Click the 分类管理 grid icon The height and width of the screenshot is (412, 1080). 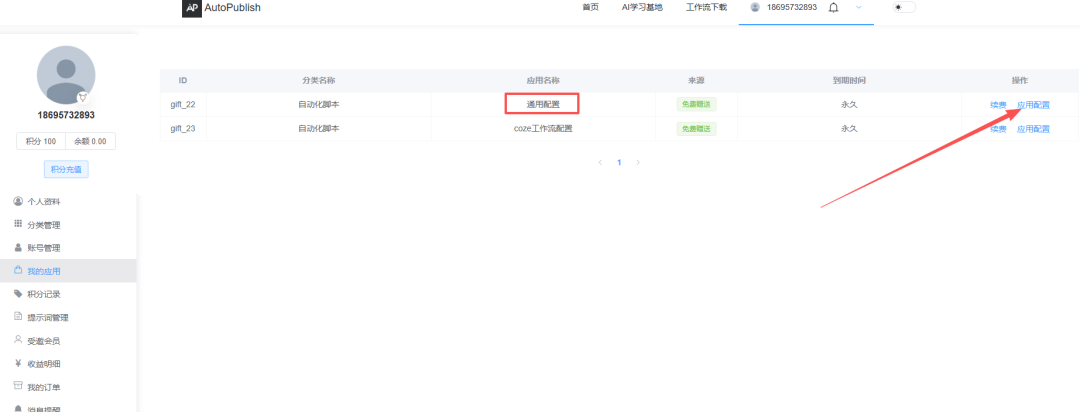(18, 225)
